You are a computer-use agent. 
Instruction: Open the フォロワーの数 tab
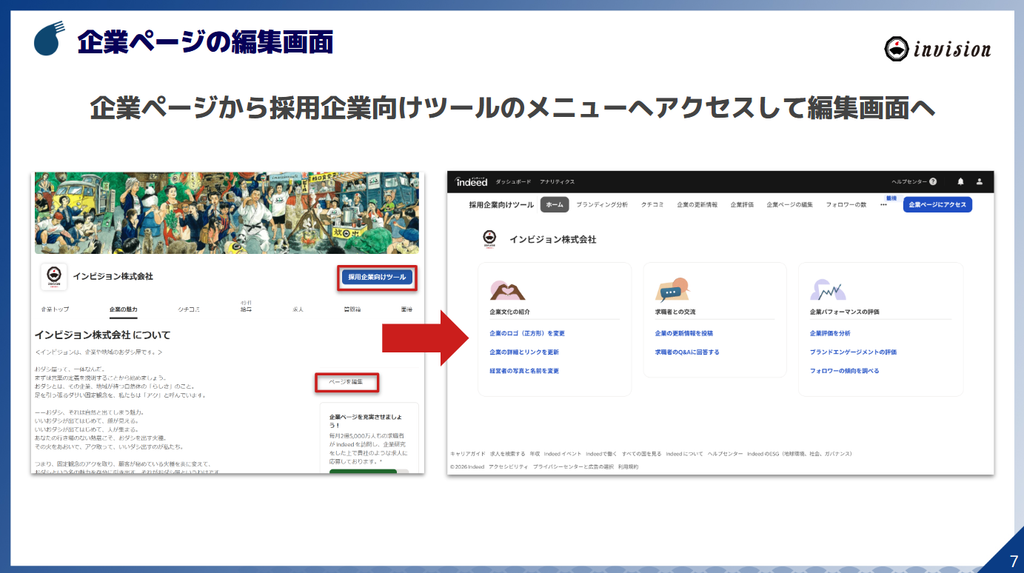[846, 205]
